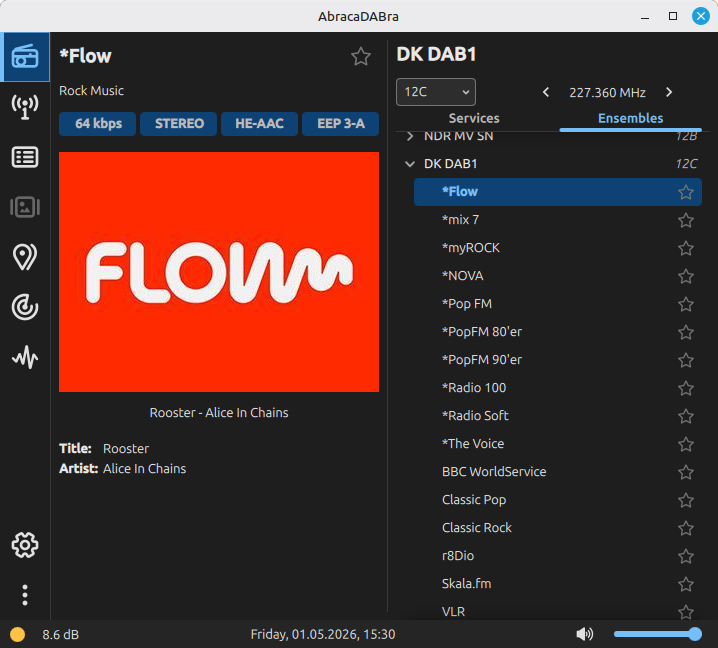
Task: Select *Radio 100 service
Action: pyautogui.click(x=558, y=388)
